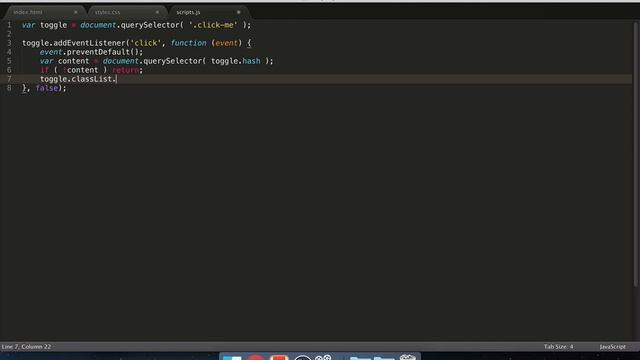Click line number 1 in the gutter
The width and height of the screenshot is (640, 360).
9,25
